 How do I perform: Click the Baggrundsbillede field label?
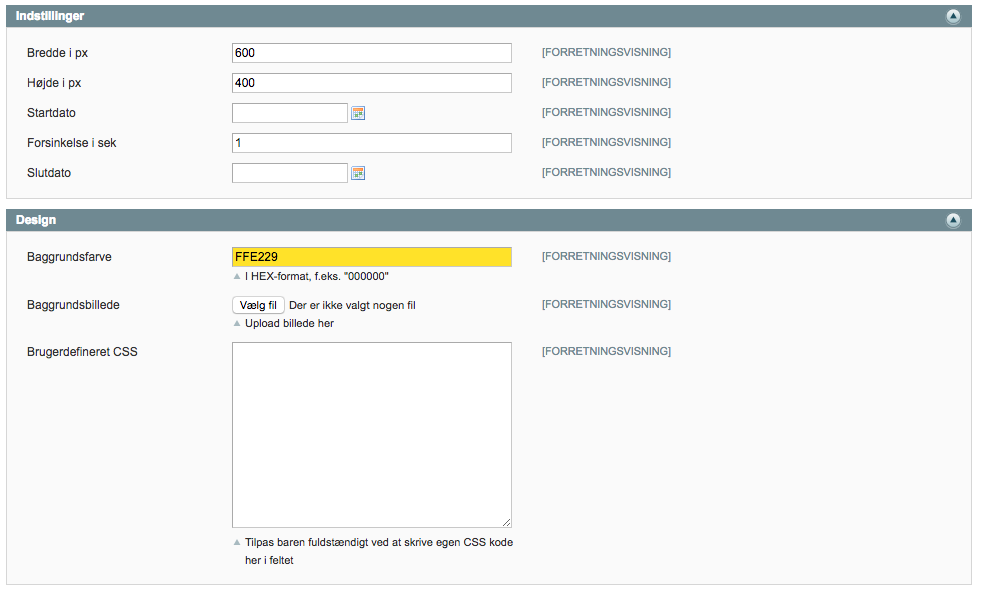tap(73, 304)
